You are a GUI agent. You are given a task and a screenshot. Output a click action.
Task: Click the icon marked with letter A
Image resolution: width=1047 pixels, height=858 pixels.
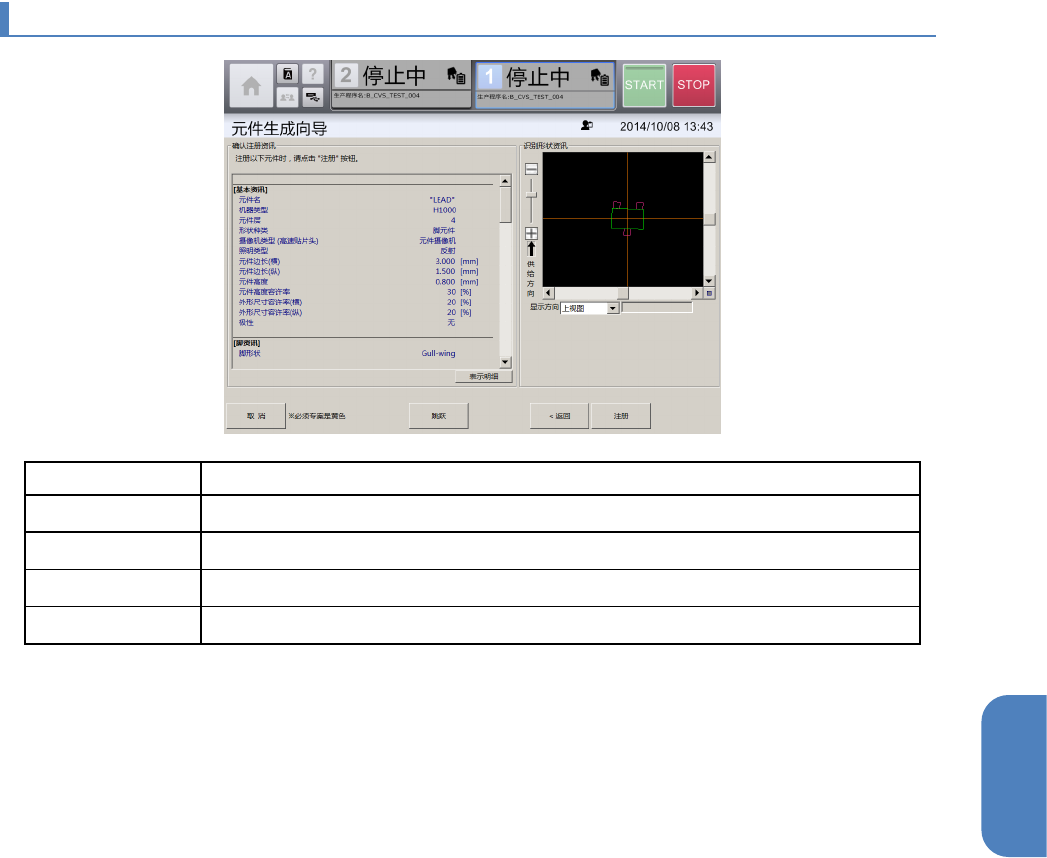tap(288, 74)
